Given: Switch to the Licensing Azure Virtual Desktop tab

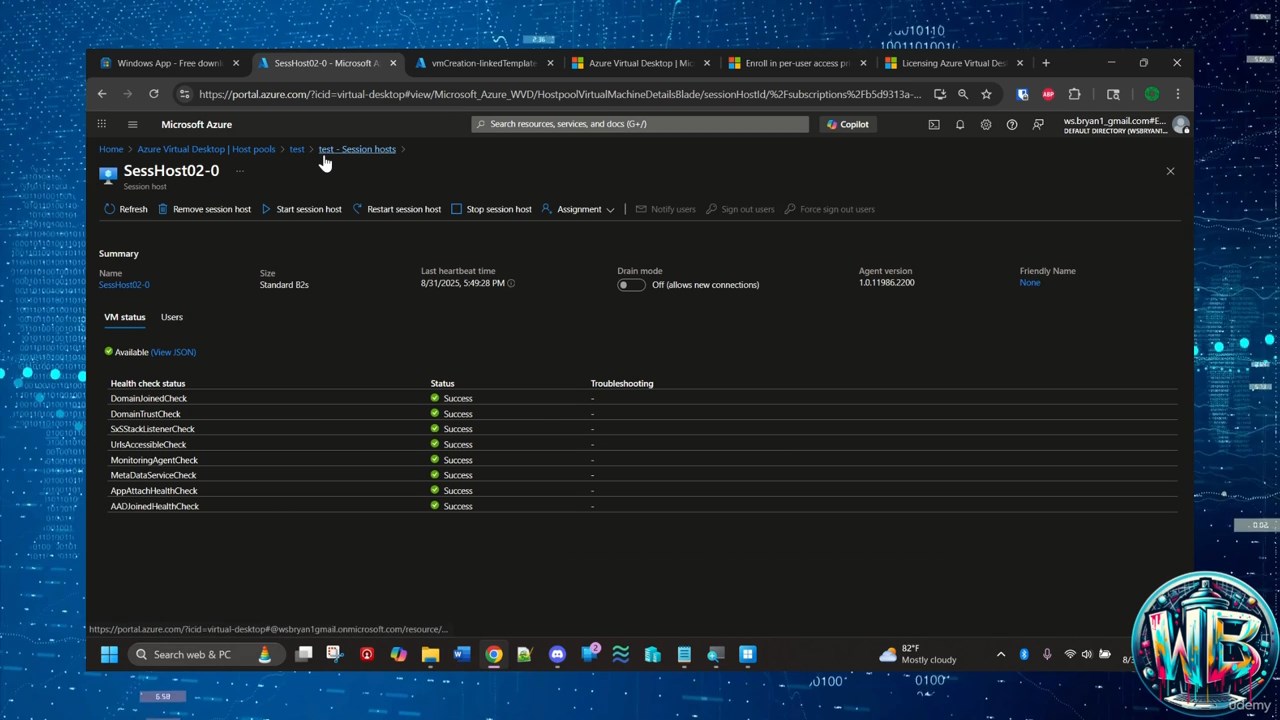Looking at the screenshot, I should point(954,63).
